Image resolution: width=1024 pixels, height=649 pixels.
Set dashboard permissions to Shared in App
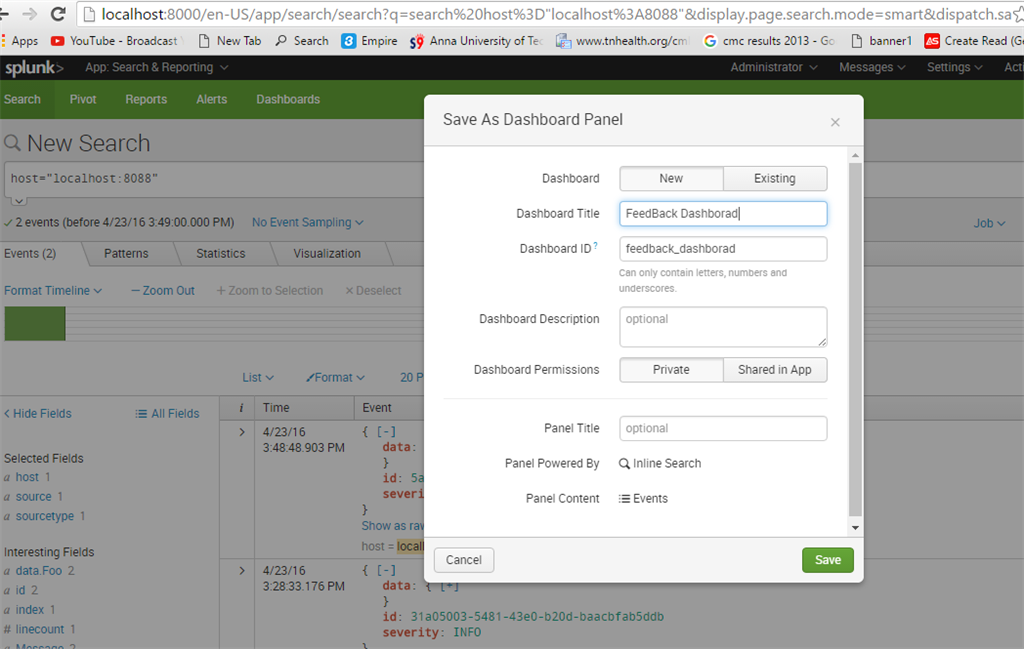[x=775, y=370]
